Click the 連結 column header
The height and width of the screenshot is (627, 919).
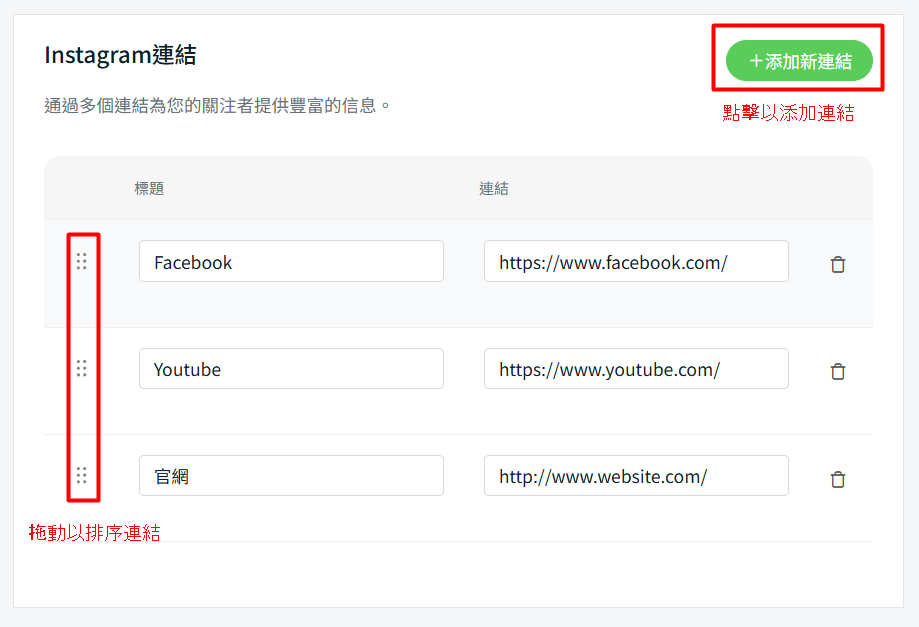tap(493, 188)
